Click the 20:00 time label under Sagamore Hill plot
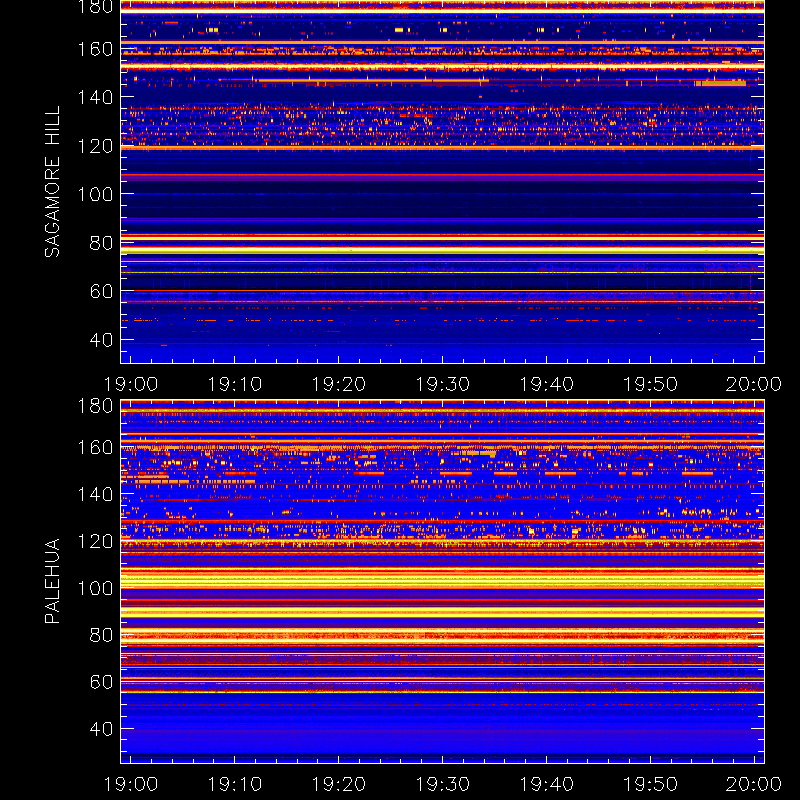The image size is (800, 800). point(754,384)
